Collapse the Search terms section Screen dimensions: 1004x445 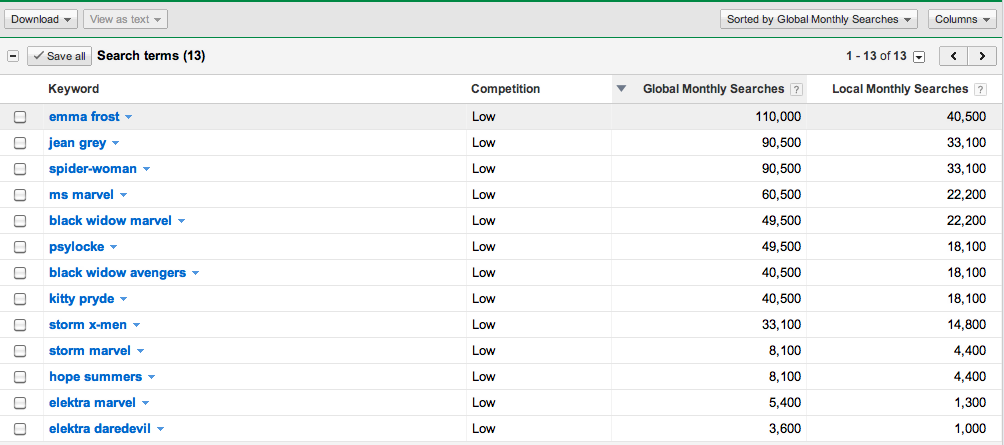point(13,56)
